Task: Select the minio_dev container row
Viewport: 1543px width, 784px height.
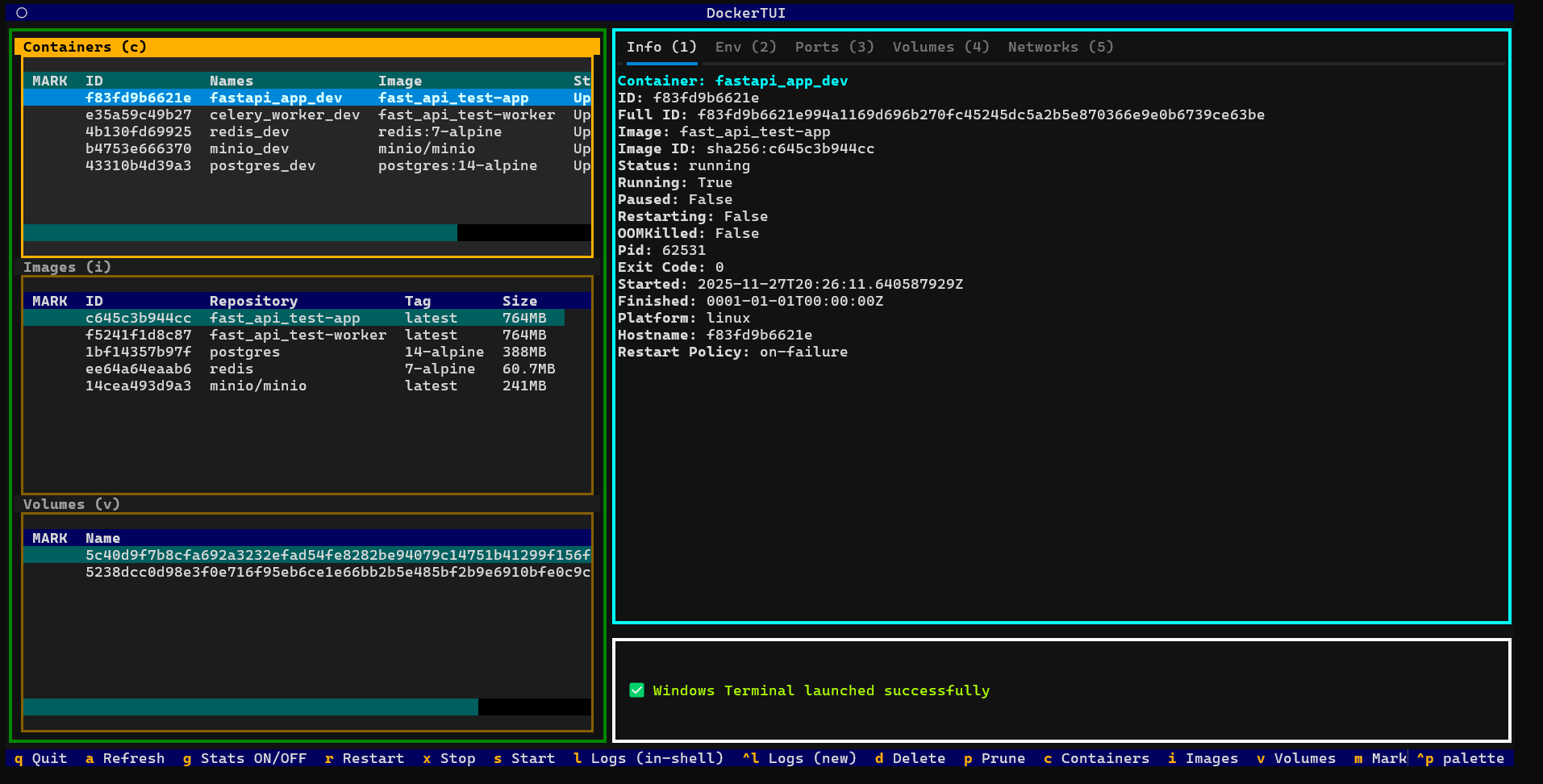Action: 307,148
